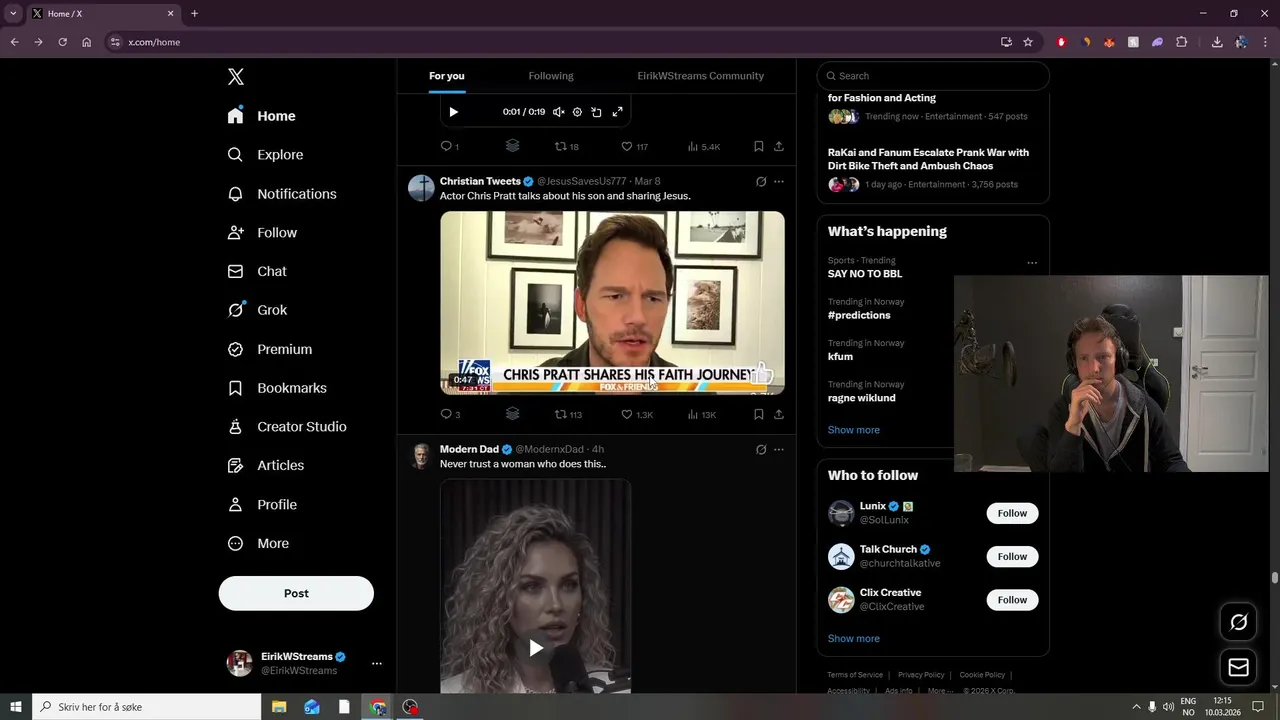The image size is (1280, 720).
Task: Open Windows Start menu
Action: (16, 707)
